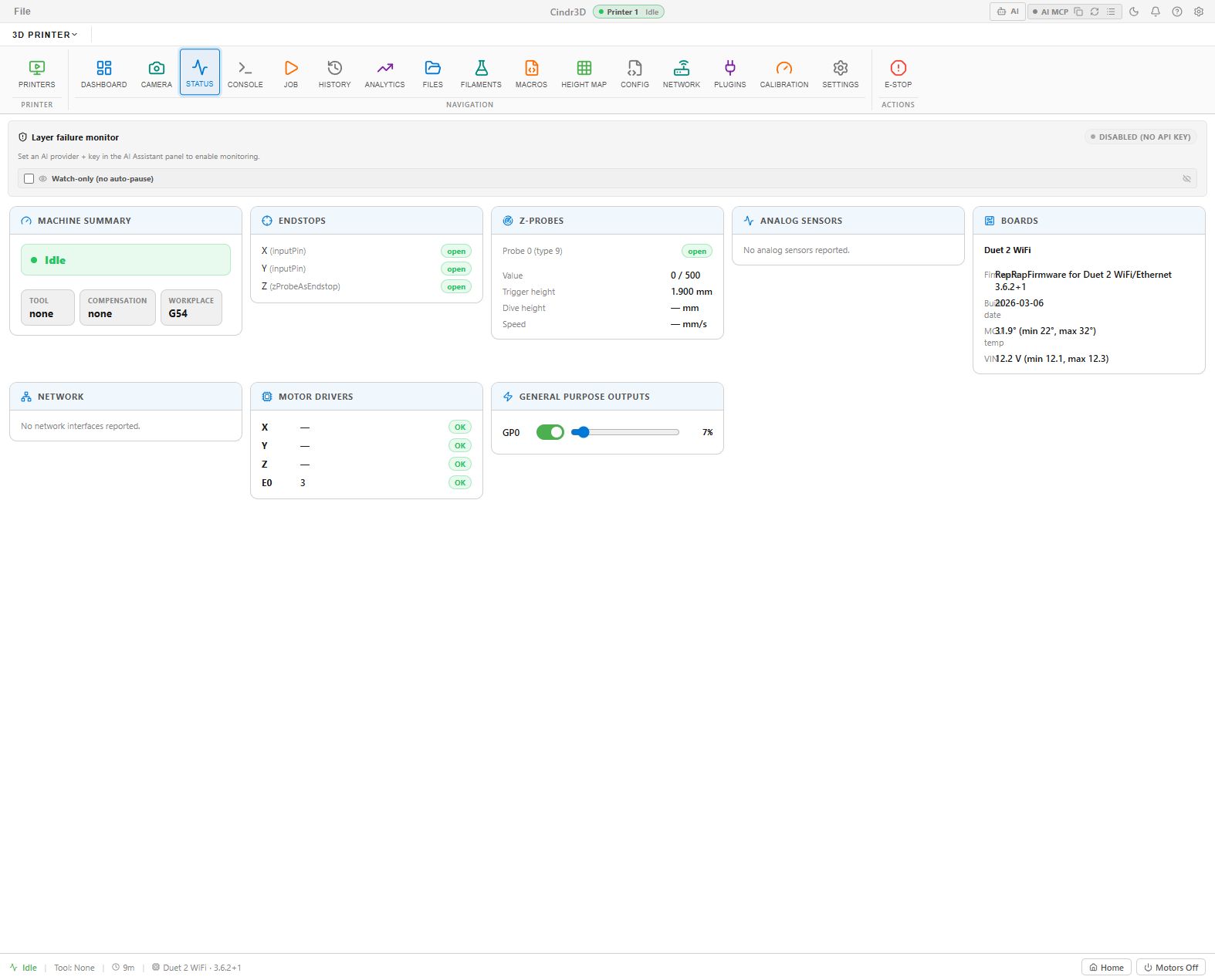Click the E0 motor driver OK badge

pyautogui.click(x=460, y=482)
